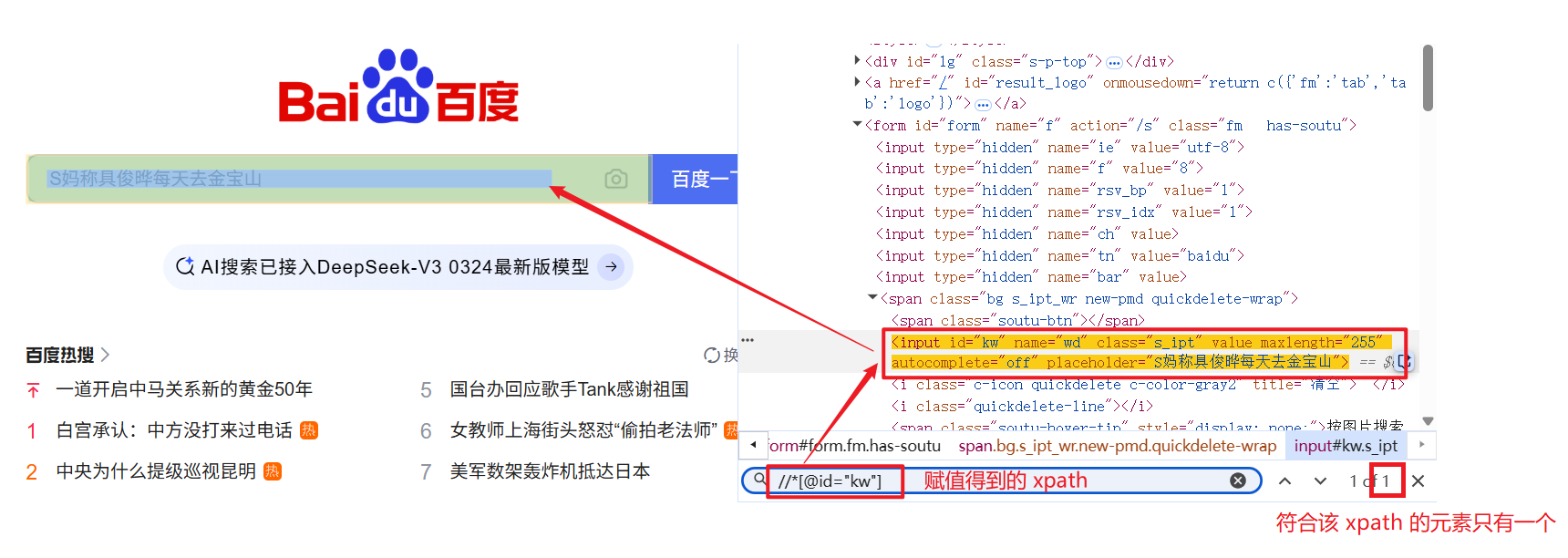Click breadcrumb scroll-right arrow
This screenshot has height=558, width=1568.
point(1421,446)
